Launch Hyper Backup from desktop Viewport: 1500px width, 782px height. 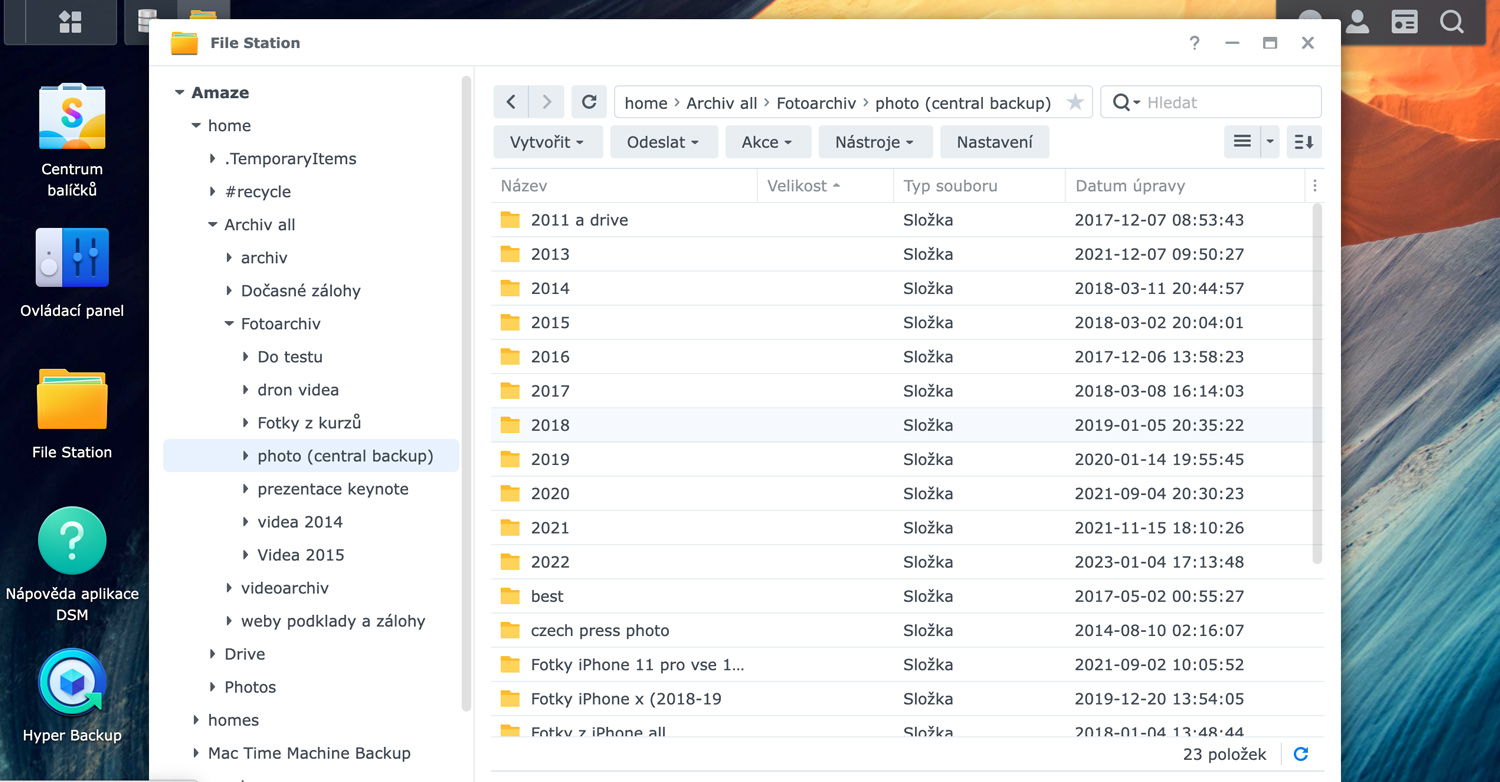[x=72, y=684]
